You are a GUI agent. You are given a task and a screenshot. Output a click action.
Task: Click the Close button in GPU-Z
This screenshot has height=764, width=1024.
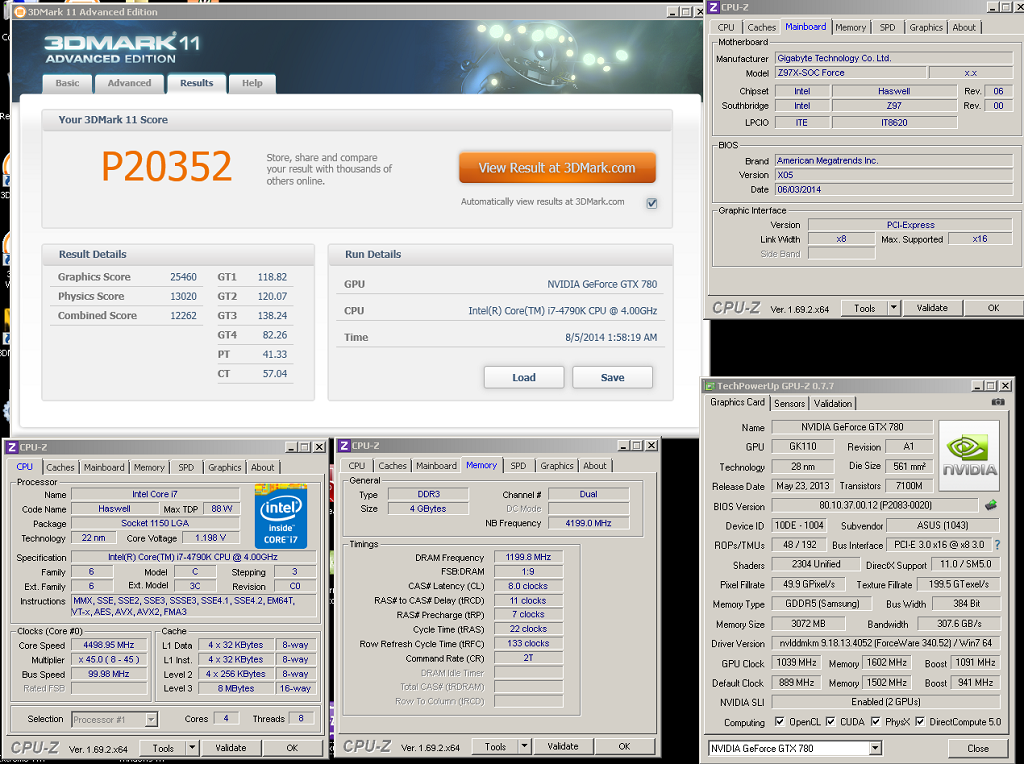[978, 748]
